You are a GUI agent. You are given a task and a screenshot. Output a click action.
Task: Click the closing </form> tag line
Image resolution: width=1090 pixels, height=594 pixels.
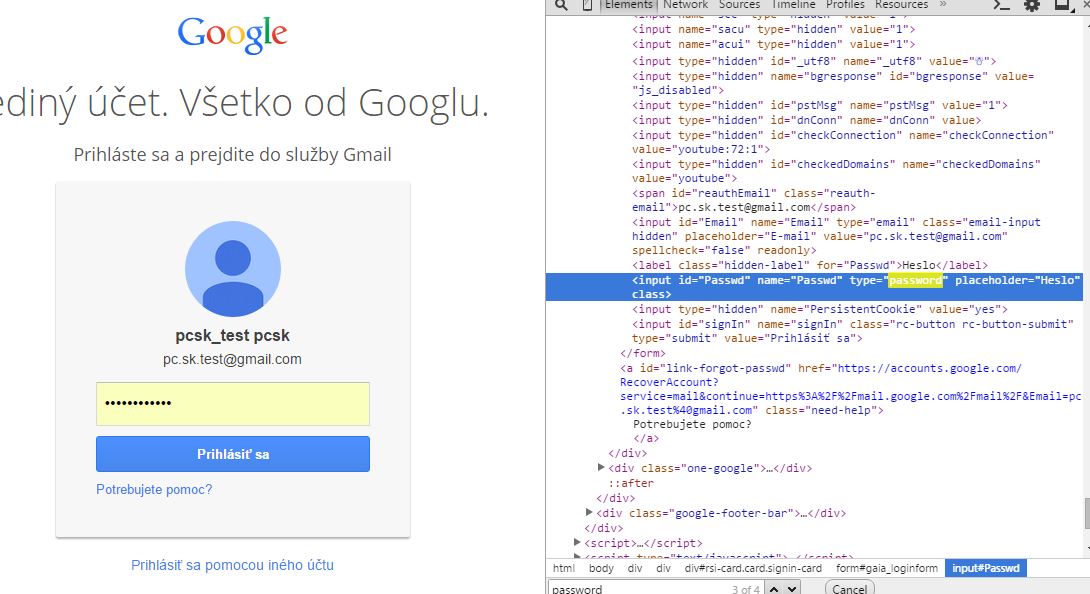(642, 353)
